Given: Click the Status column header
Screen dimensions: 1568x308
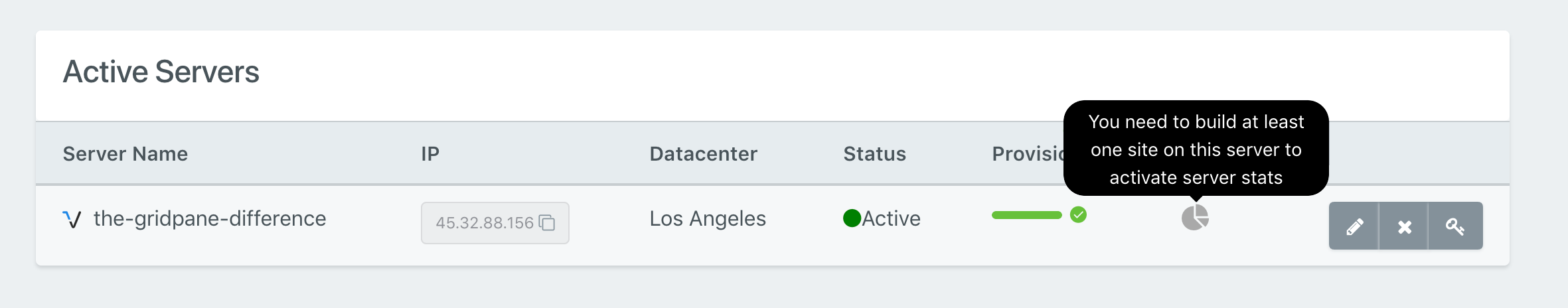Looking at the screenshot, I should 875,154.
